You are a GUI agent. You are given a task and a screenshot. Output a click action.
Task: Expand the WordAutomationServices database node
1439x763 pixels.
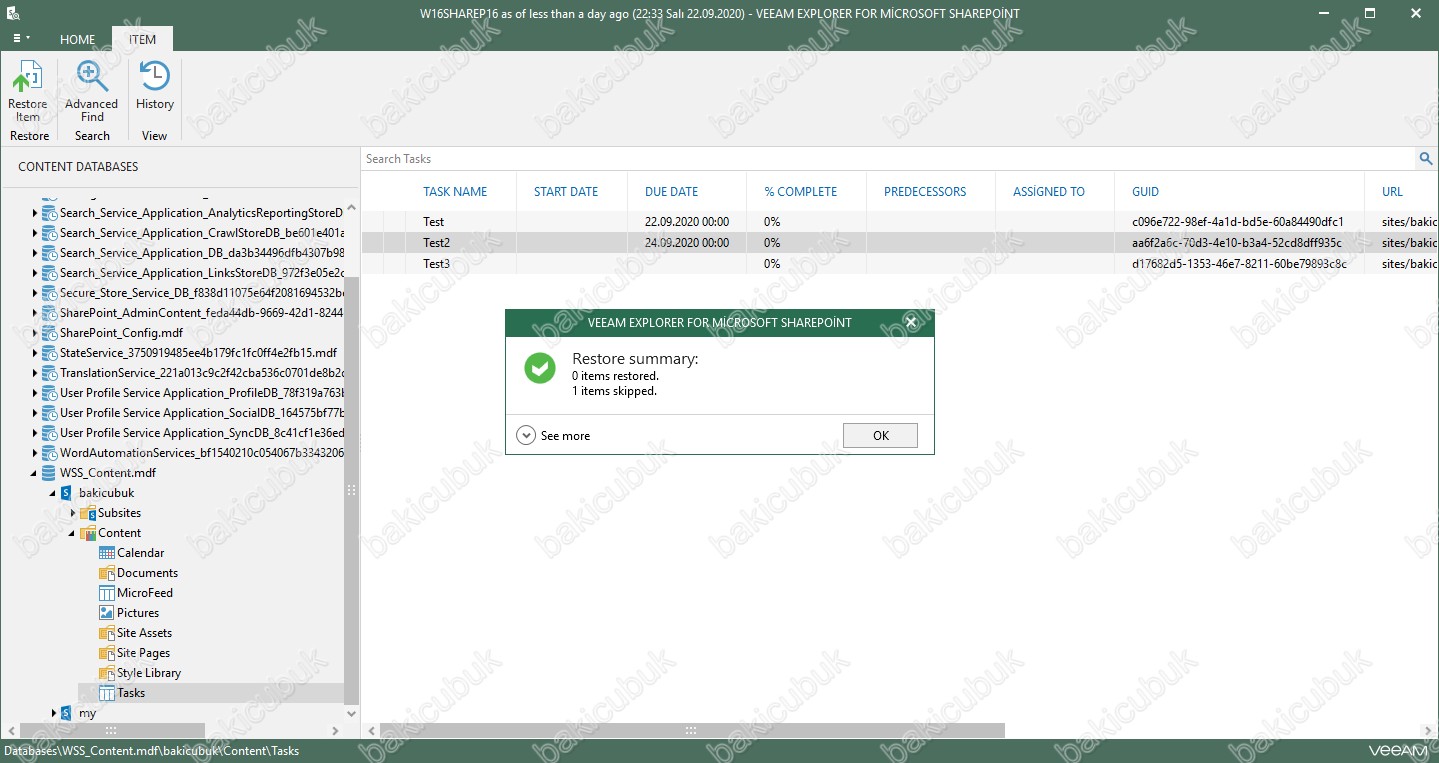35,453
